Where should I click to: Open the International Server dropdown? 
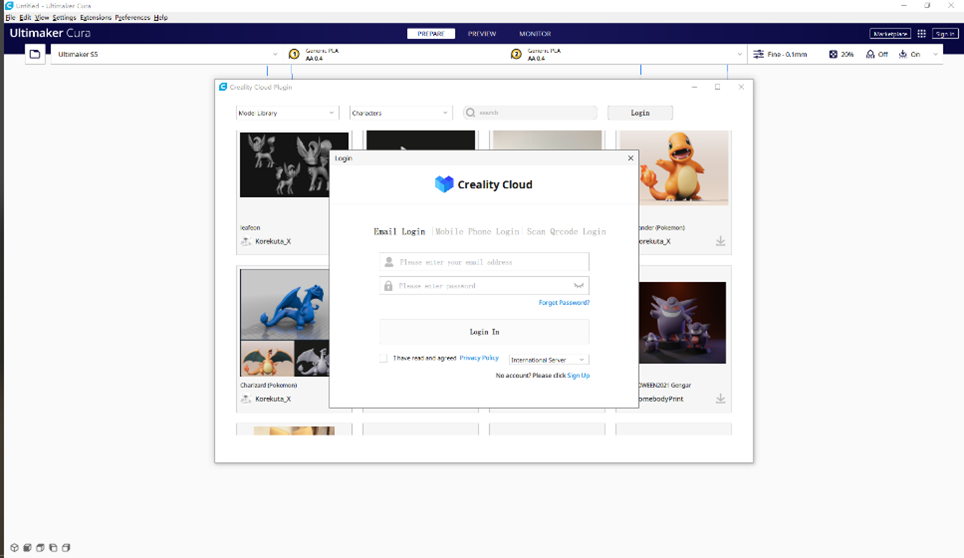pos(548,360)
